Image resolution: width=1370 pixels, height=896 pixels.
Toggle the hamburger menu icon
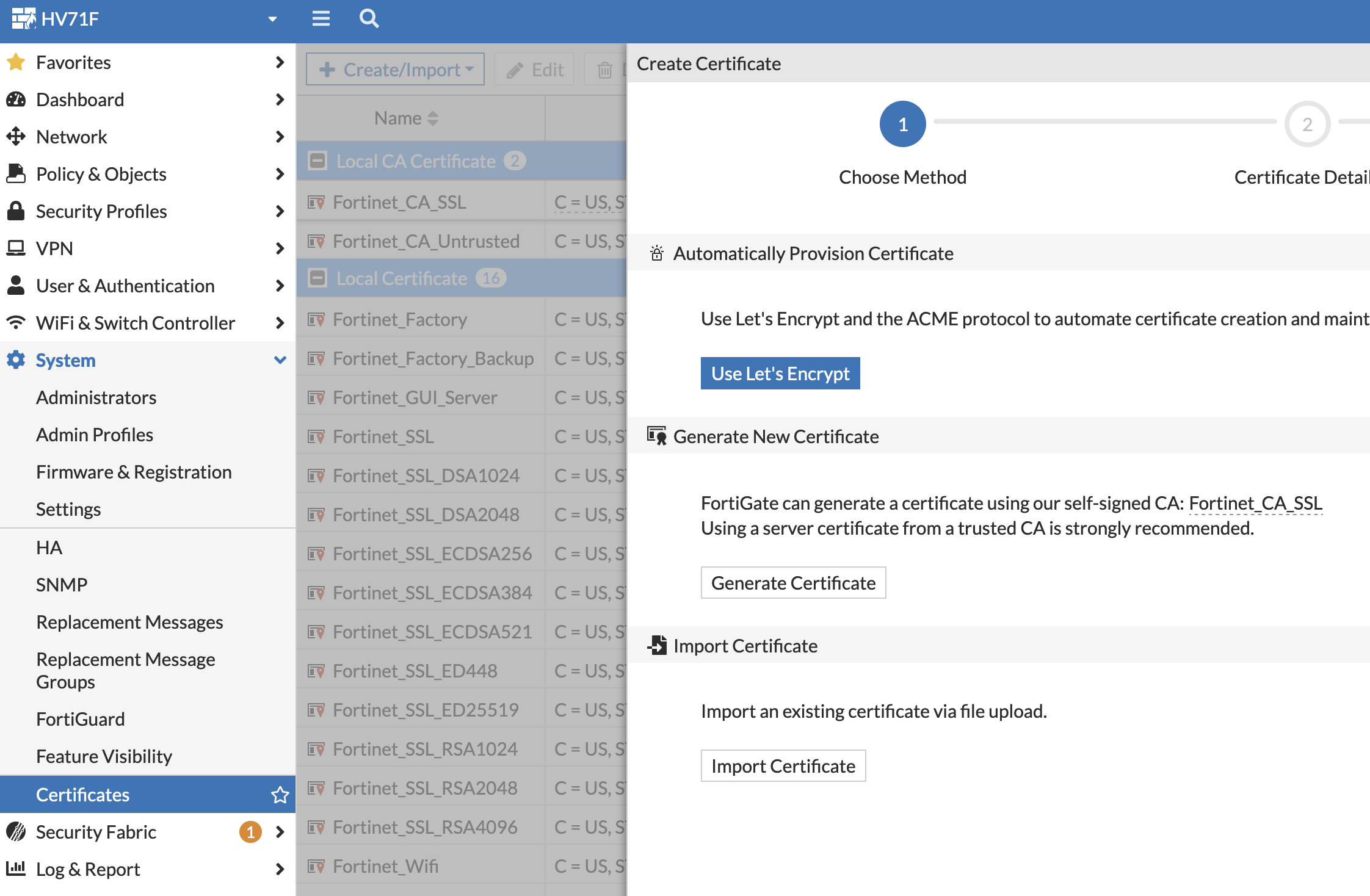(x=321, y=18)
